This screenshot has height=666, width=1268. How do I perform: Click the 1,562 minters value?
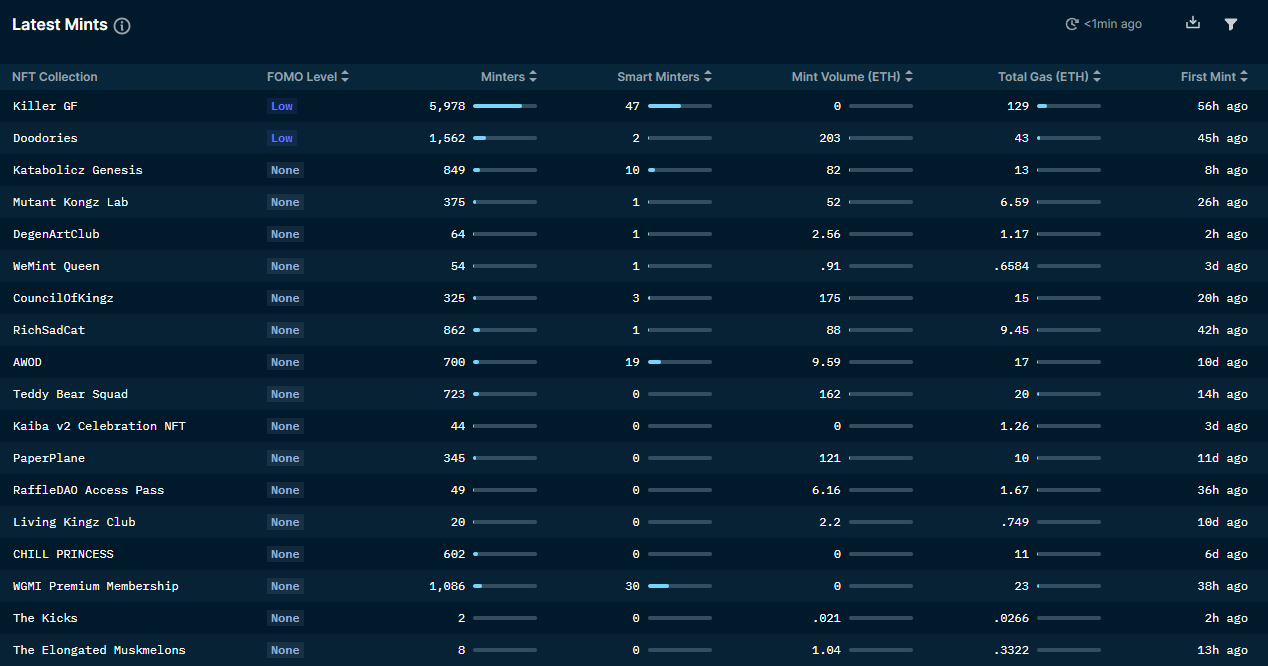(447, 138)
